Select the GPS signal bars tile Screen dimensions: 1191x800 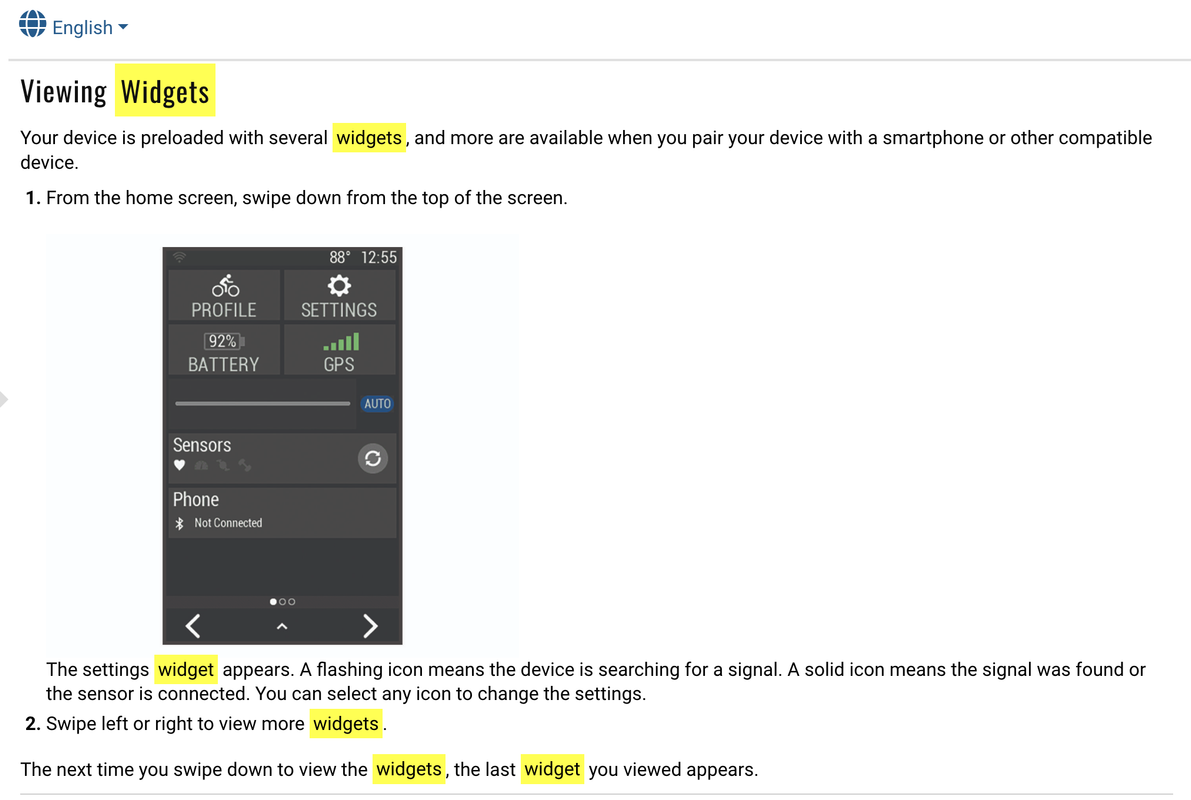[x=340, y=349]
